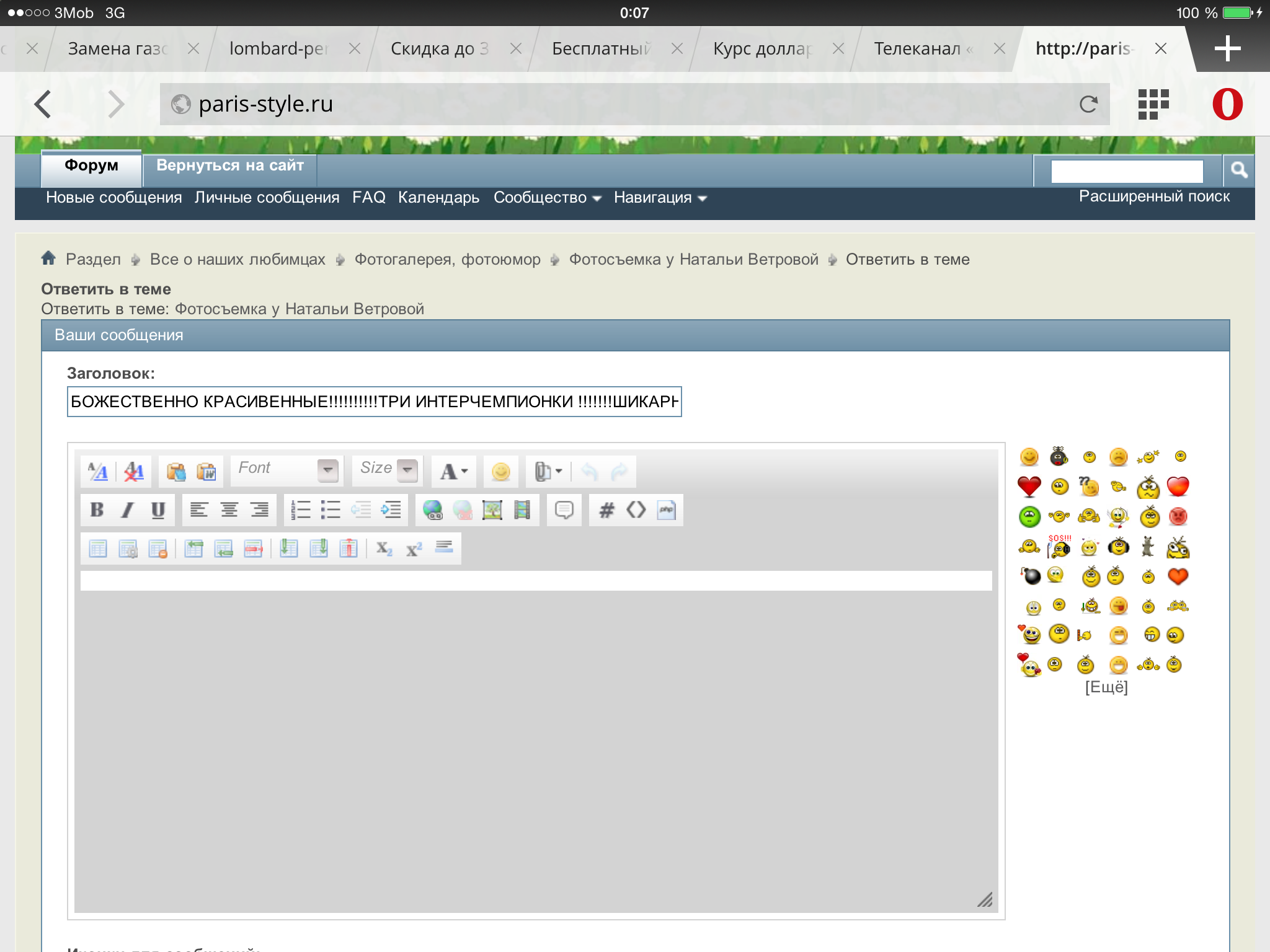Open table properties icon
The height and width of the screenshot is (952, 1270).
tap(128, 549)
